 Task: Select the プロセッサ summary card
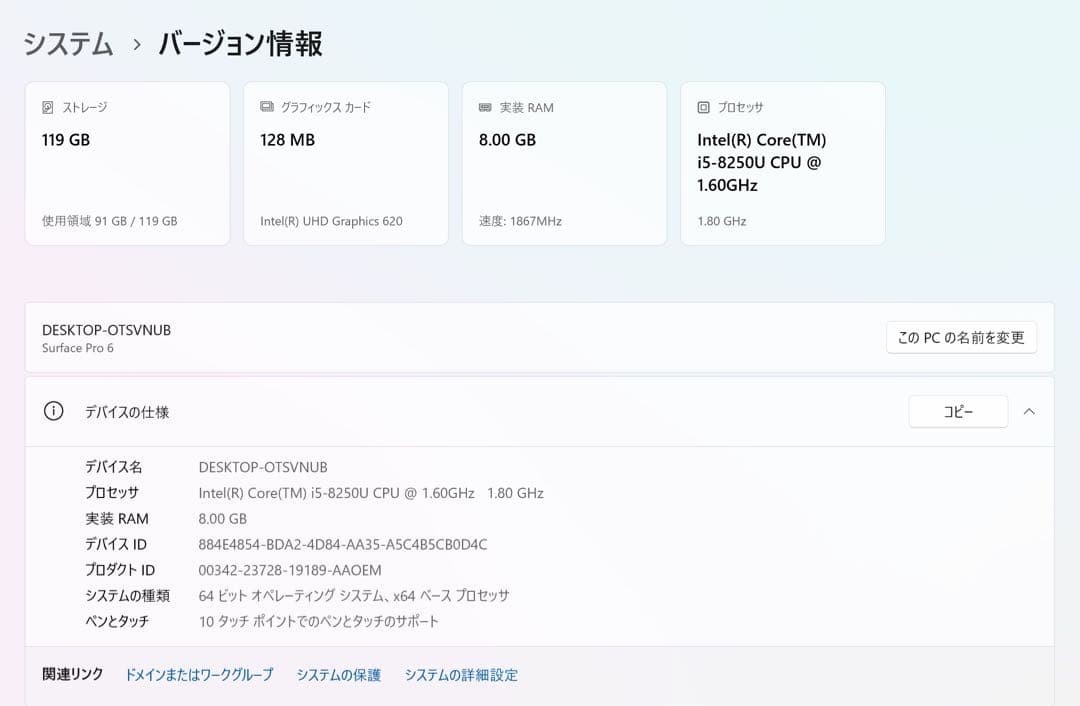[782, 163]
